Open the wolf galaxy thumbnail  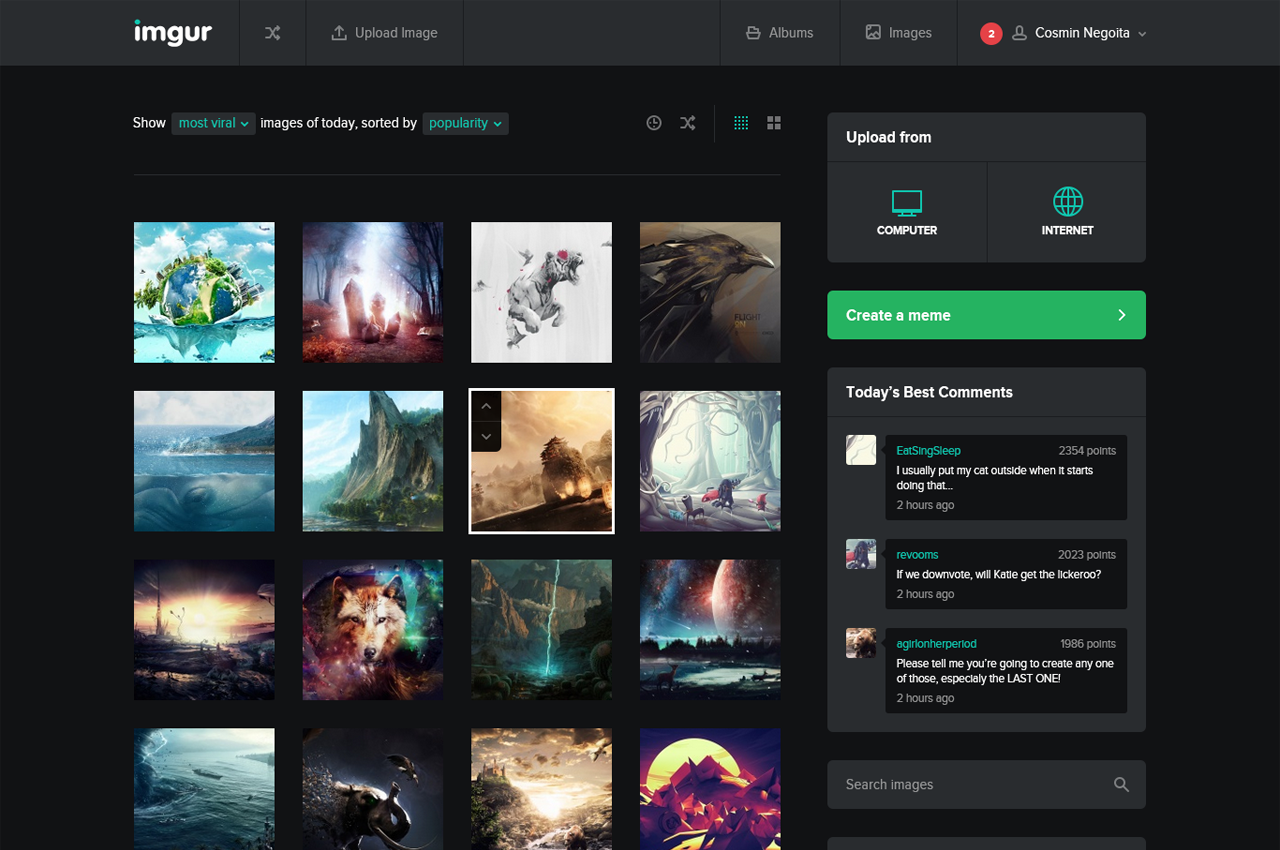click(x=373, y=630)
